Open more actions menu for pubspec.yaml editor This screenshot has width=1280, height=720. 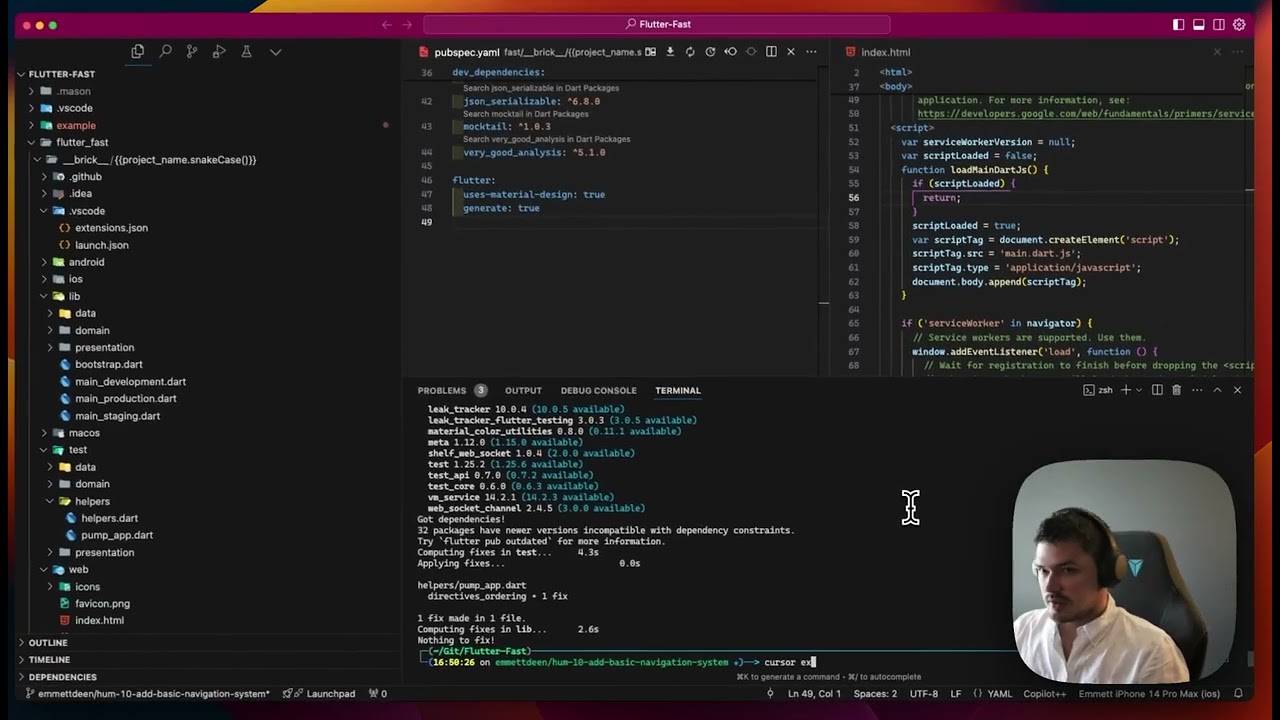(811, 52)
